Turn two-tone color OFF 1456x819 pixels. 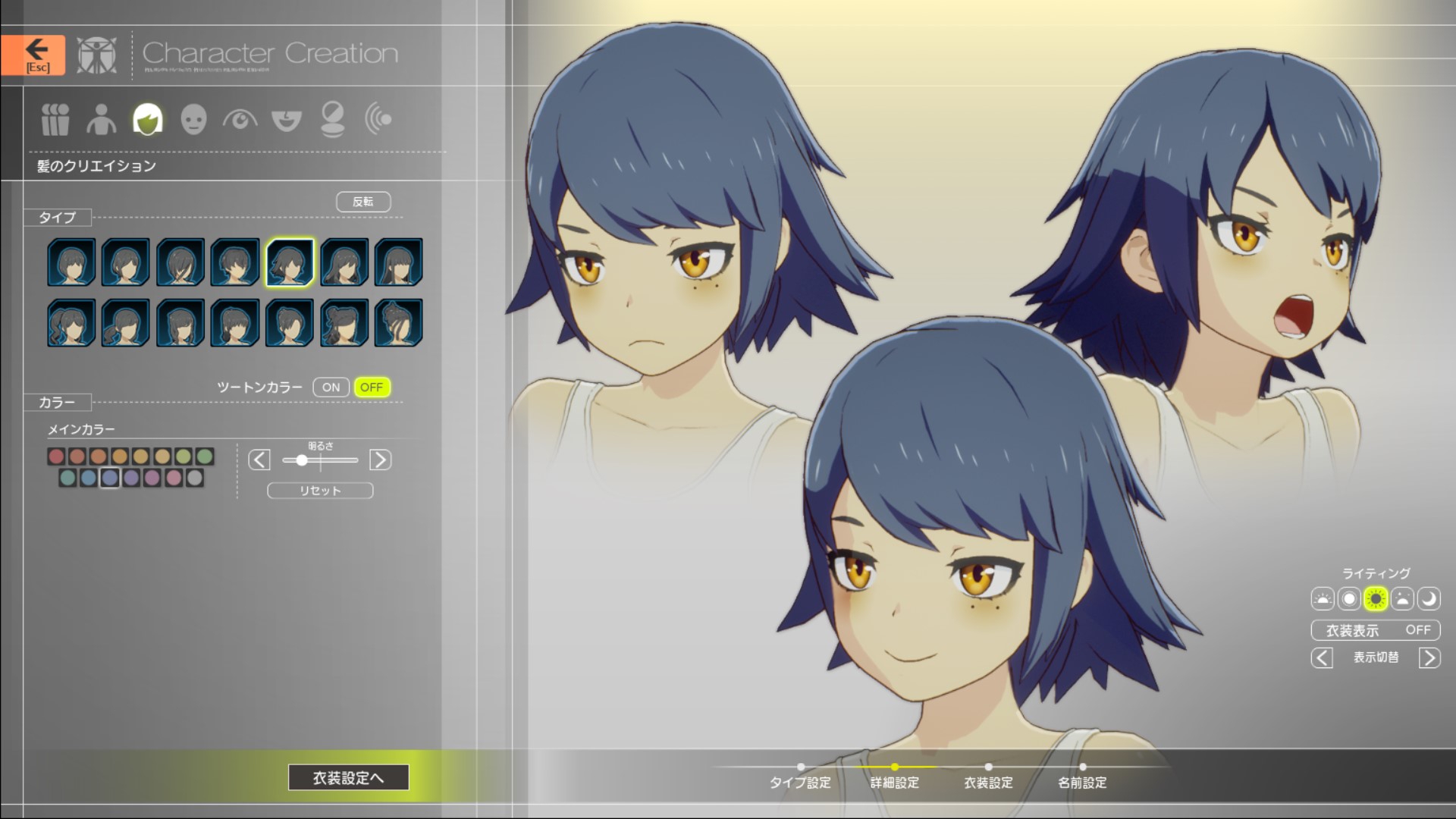pyautogui.click(x=372, y=388)
